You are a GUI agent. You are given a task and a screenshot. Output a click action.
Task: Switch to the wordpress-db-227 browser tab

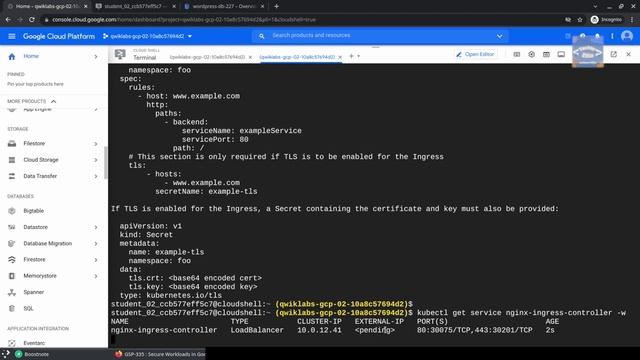coord(224,6)
